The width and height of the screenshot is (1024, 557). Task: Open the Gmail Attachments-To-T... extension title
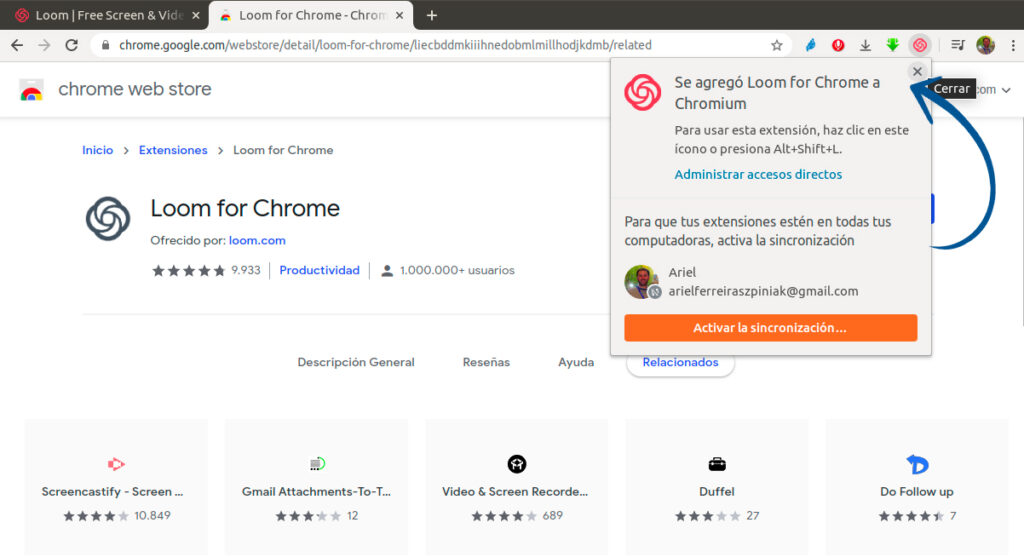tap(316, 492)
